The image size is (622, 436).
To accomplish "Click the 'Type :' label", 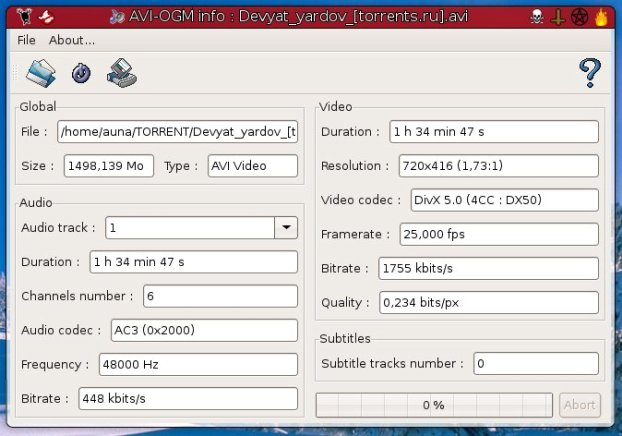I will [x=181, y=166].
